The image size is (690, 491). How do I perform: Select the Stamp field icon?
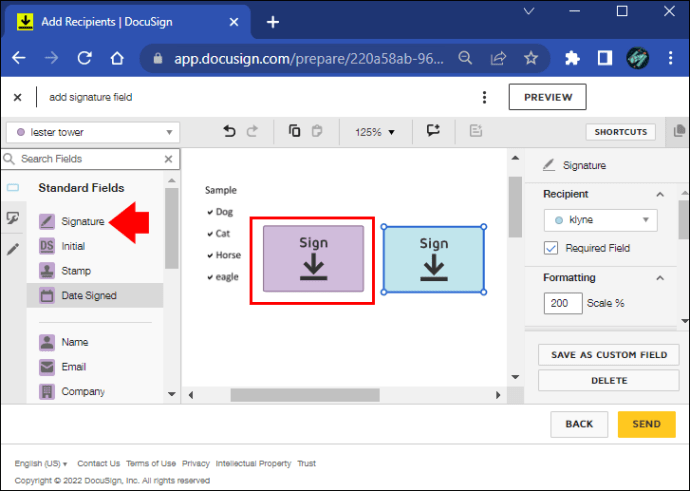pyautogui.click(x=47, y=271)
